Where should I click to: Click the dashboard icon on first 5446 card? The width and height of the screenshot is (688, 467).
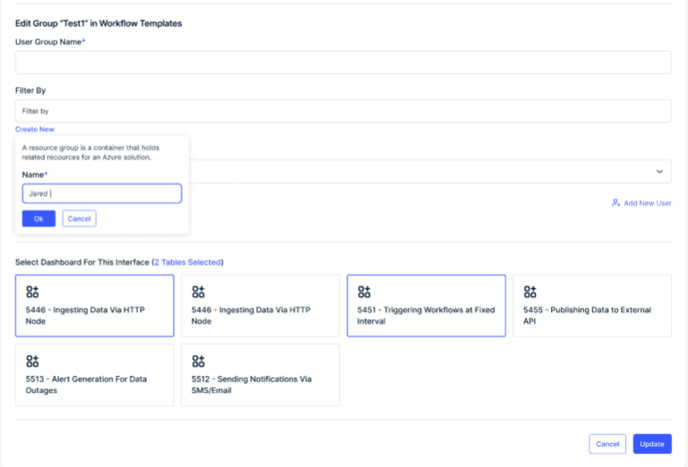32,292
